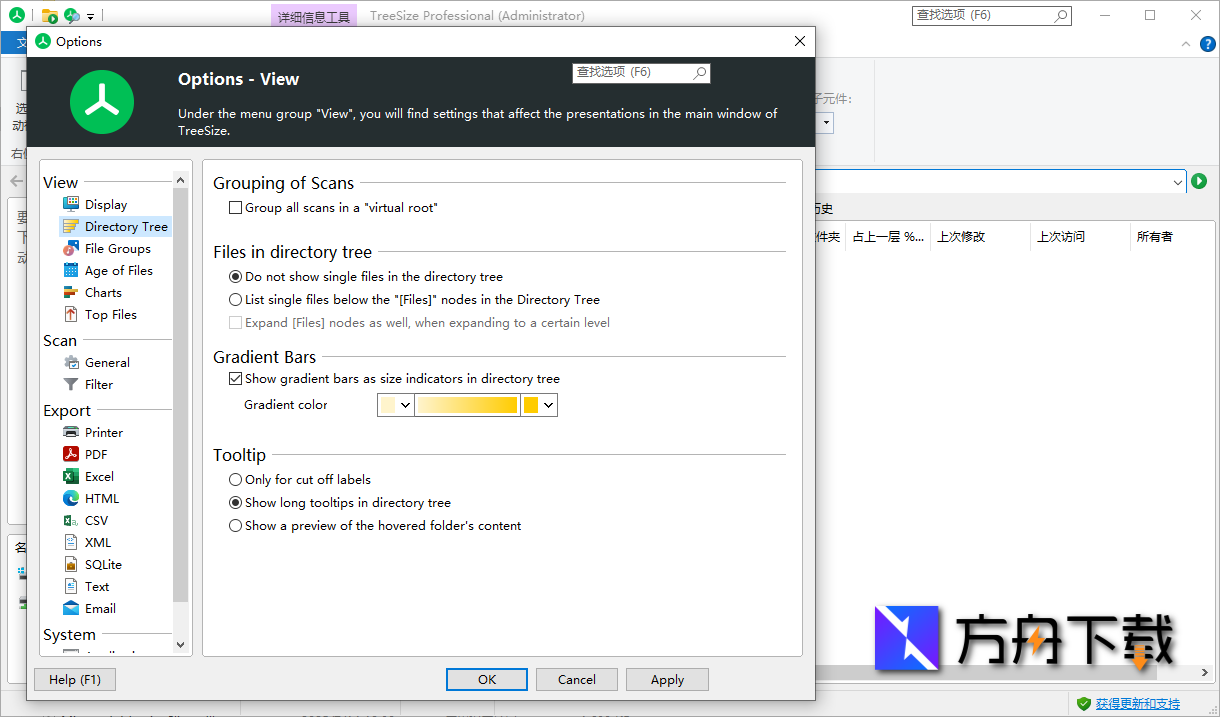Select the Excel export icon
1220x717 pixels.
pyautogui.click(x=71, y=476)
